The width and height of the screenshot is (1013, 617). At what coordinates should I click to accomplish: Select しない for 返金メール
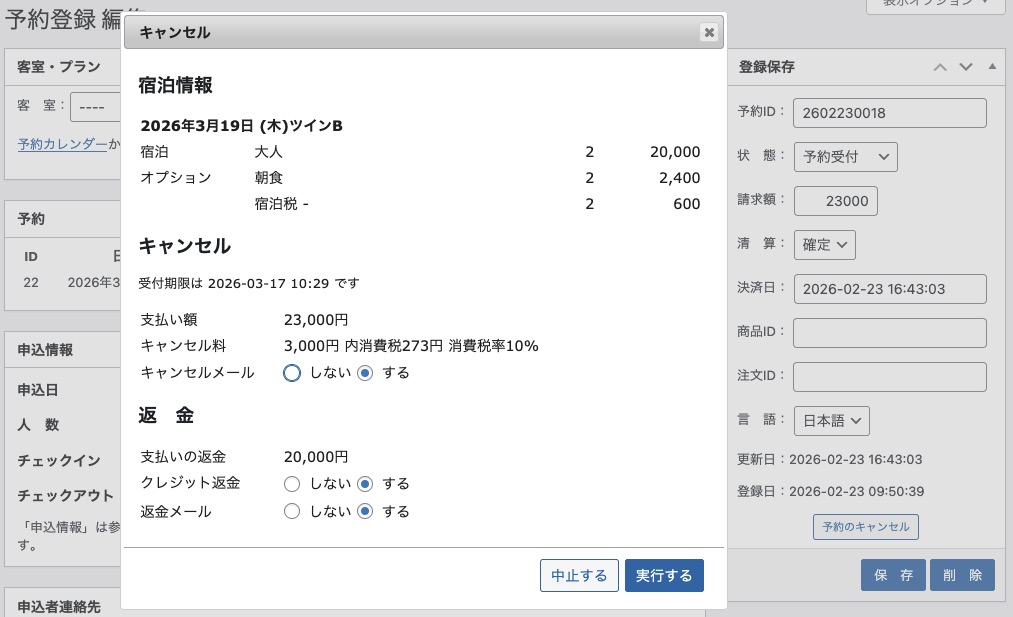[292, 512]
